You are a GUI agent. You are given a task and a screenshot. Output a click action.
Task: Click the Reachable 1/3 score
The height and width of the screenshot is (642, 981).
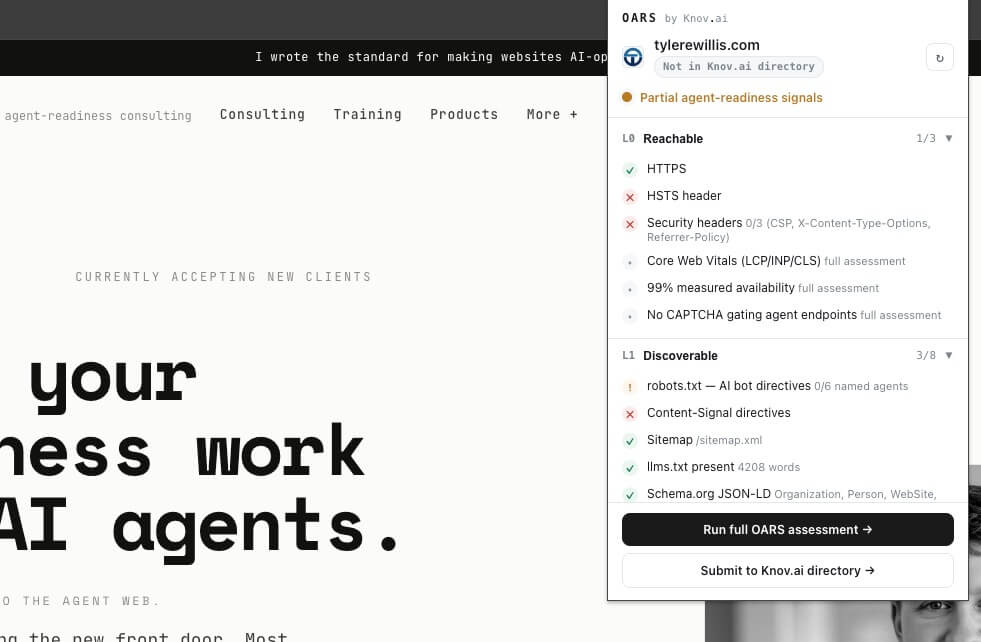coord(926,138)
